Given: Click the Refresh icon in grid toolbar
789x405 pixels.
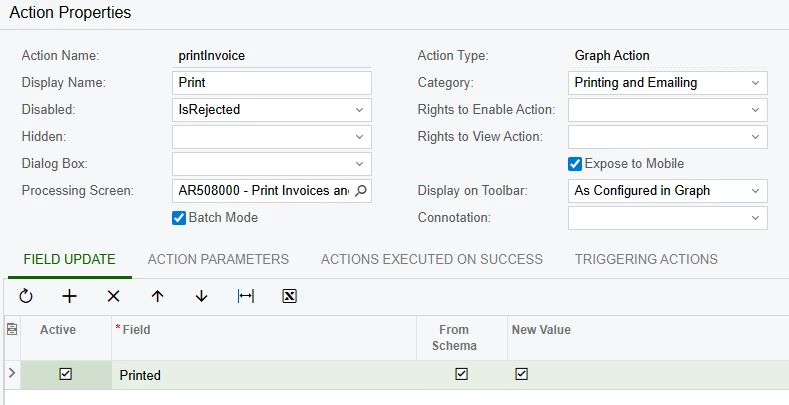Looking at the screenshot, I should [26, 296].
